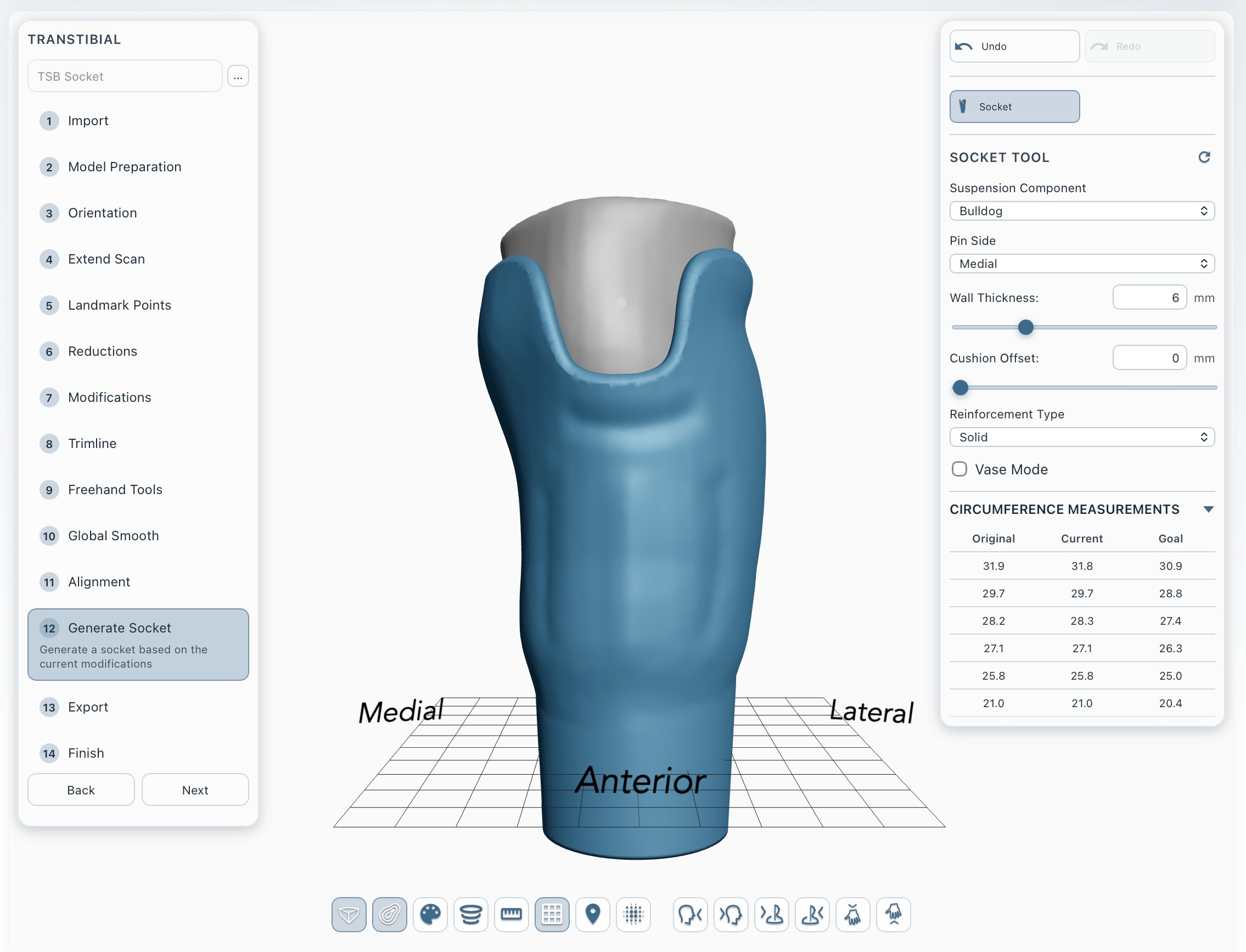Select step 12 Generate Socket
The image size is (1246, 952).
[138, 645]
